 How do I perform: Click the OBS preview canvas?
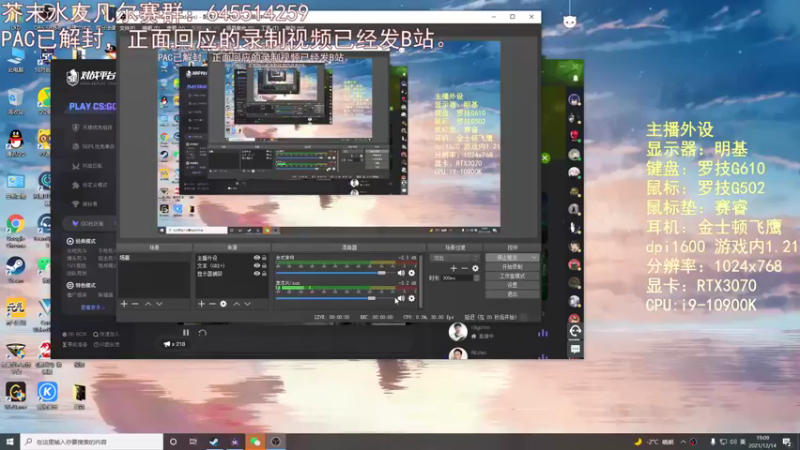tap(329, 137)
